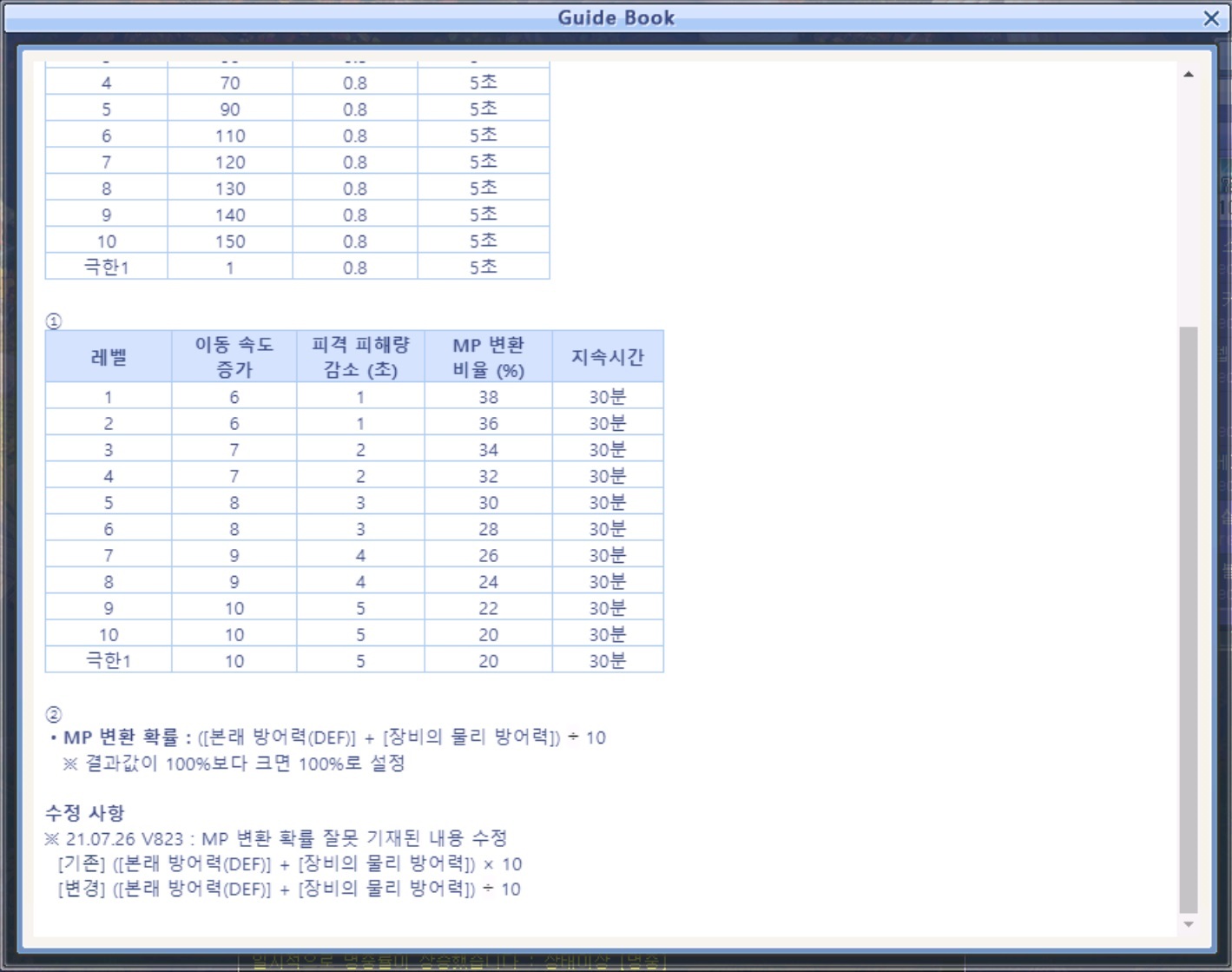Click 극한1 in the row with 5초
The image size is (1232, 972).
[x=107, y=268]
